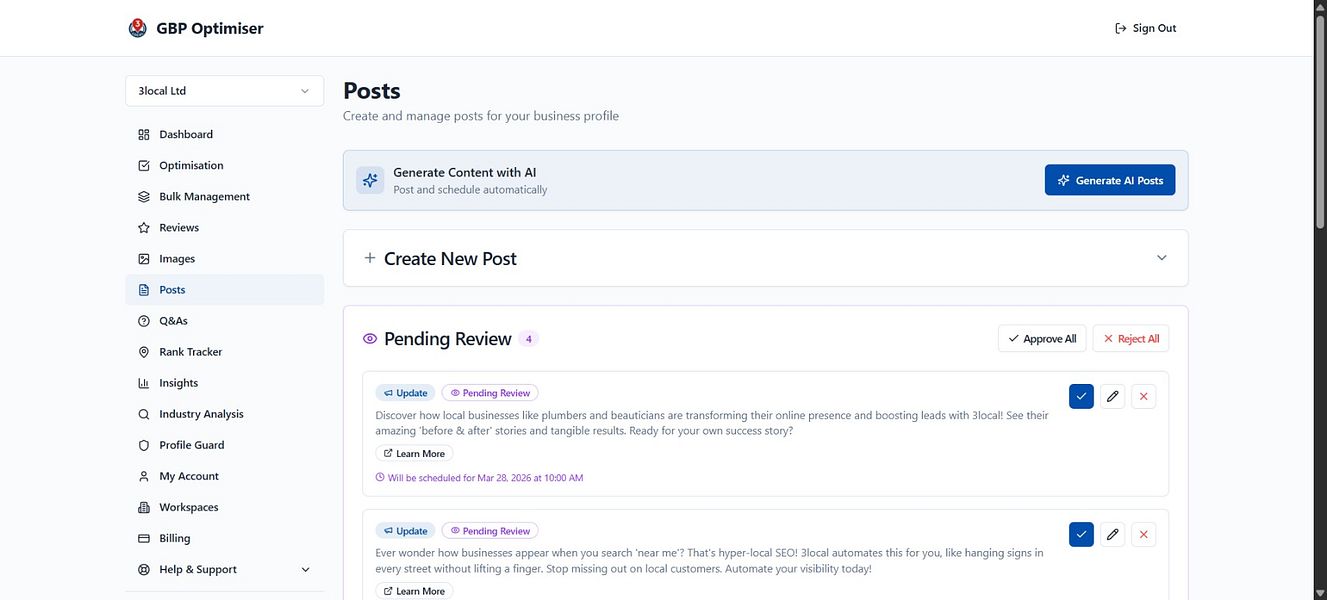The height and width of the screenshot is (600, 1327).
Task: Click the GBP Optimiser logo icon
Action: coord(138,28)
